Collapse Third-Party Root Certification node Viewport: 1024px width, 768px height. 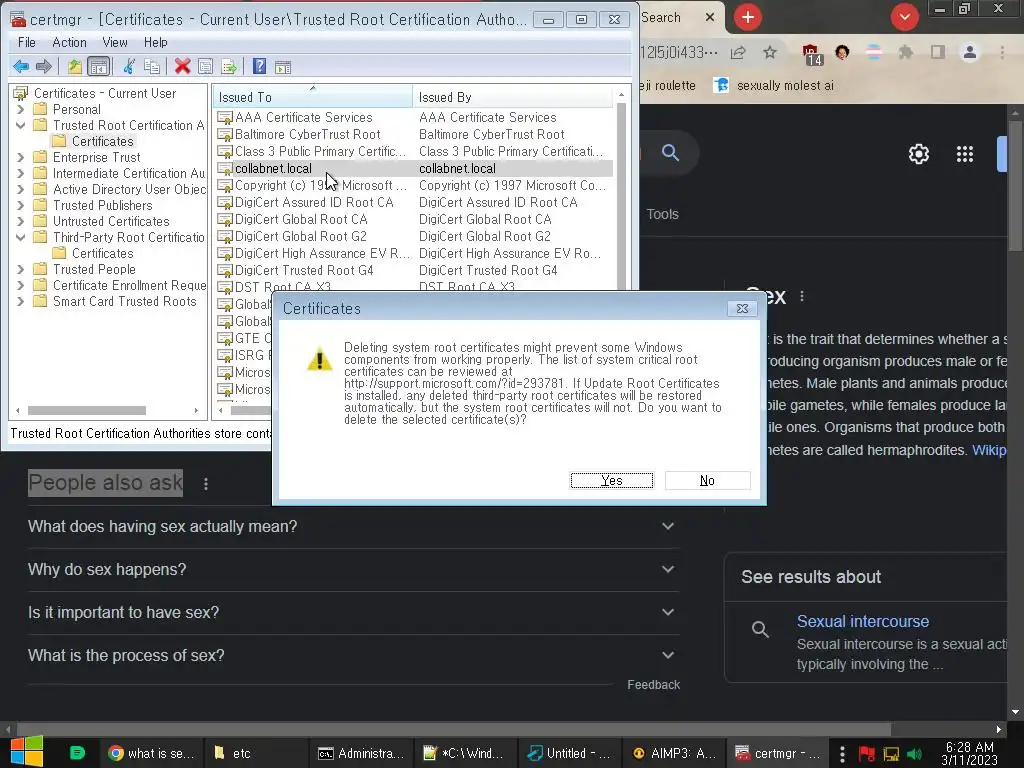[x=20, y=237]
